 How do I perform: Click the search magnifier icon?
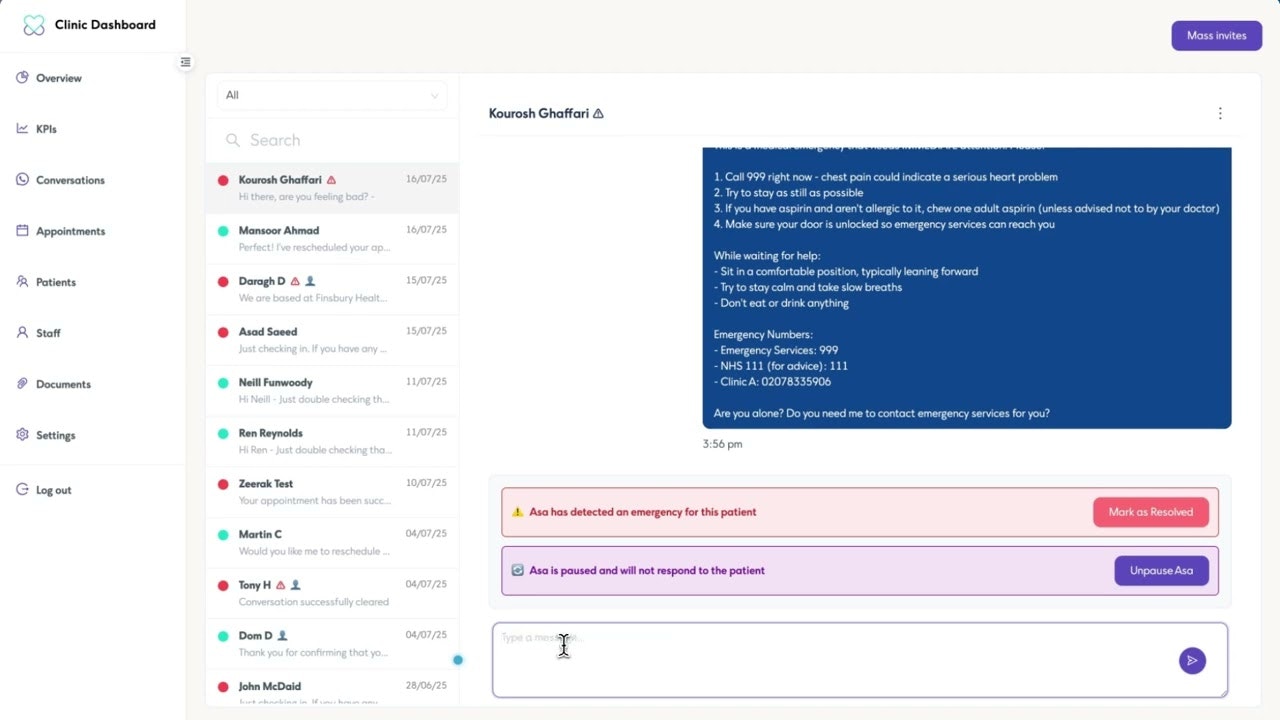[233, 140]
